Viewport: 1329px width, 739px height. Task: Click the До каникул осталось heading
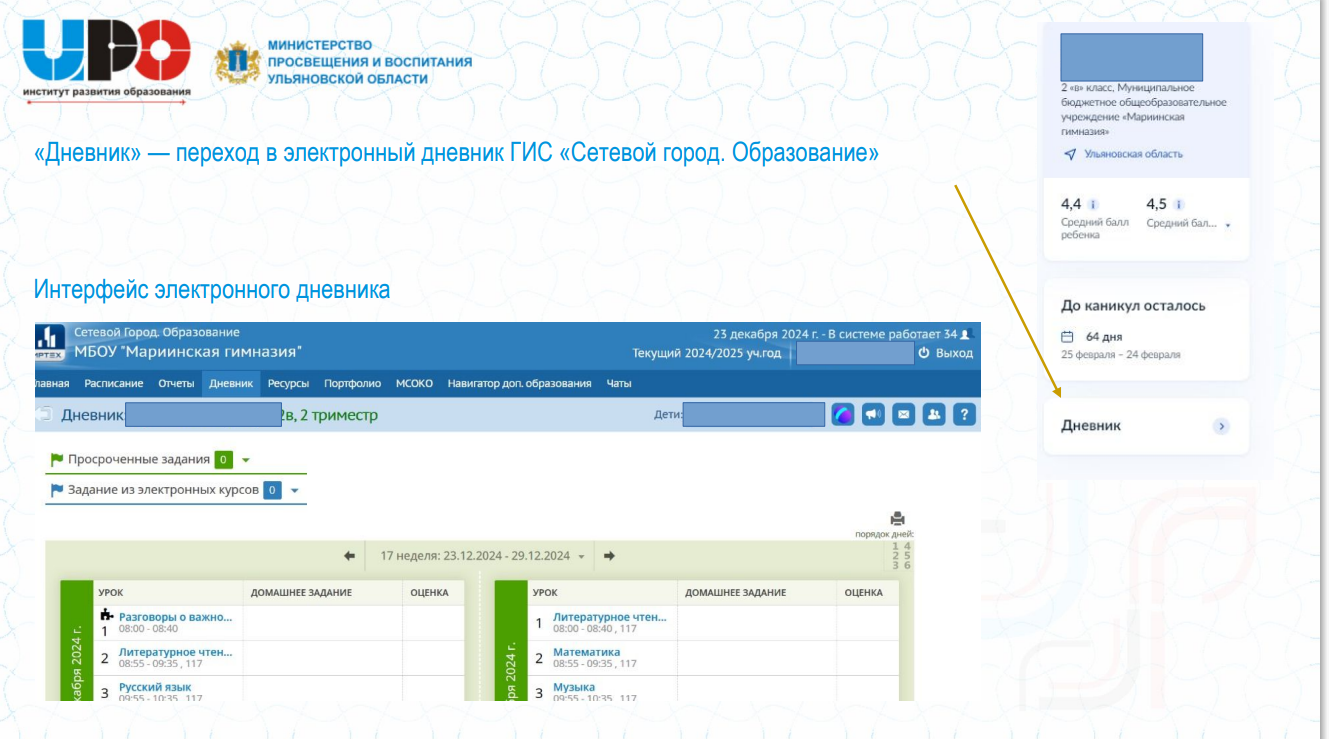[x=1133, y=306]
